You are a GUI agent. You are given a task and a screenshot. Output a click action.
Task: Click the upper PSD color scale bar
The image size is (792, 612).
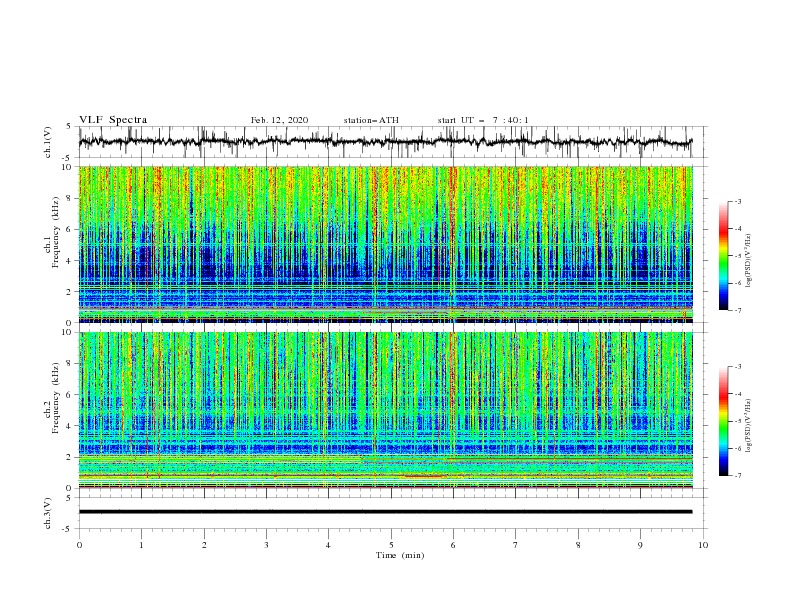(x=724, y=256)
